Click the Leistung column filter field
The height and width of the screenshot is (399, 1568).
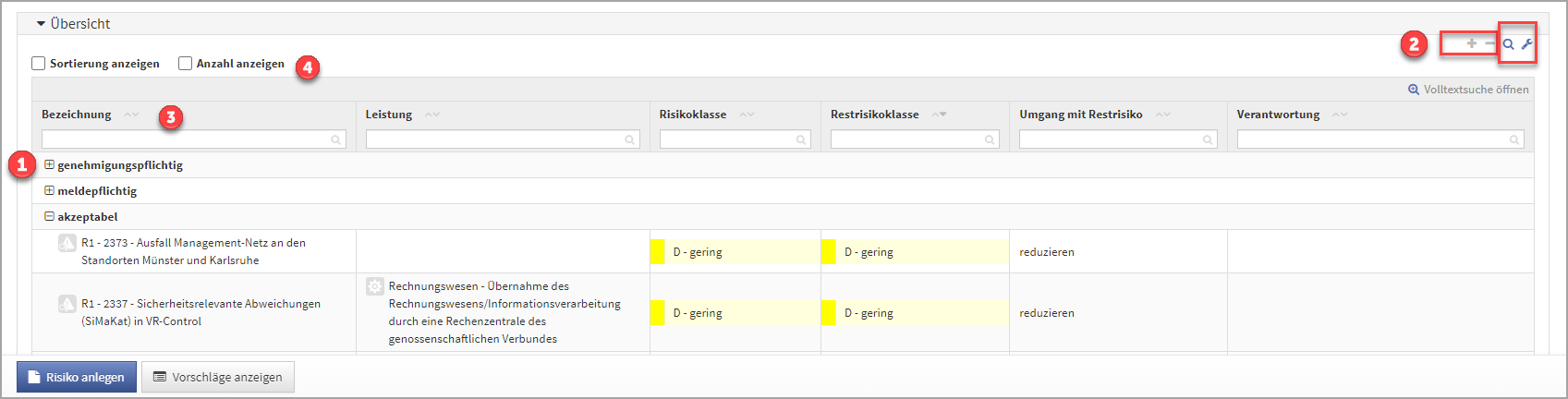click(495, 139)
